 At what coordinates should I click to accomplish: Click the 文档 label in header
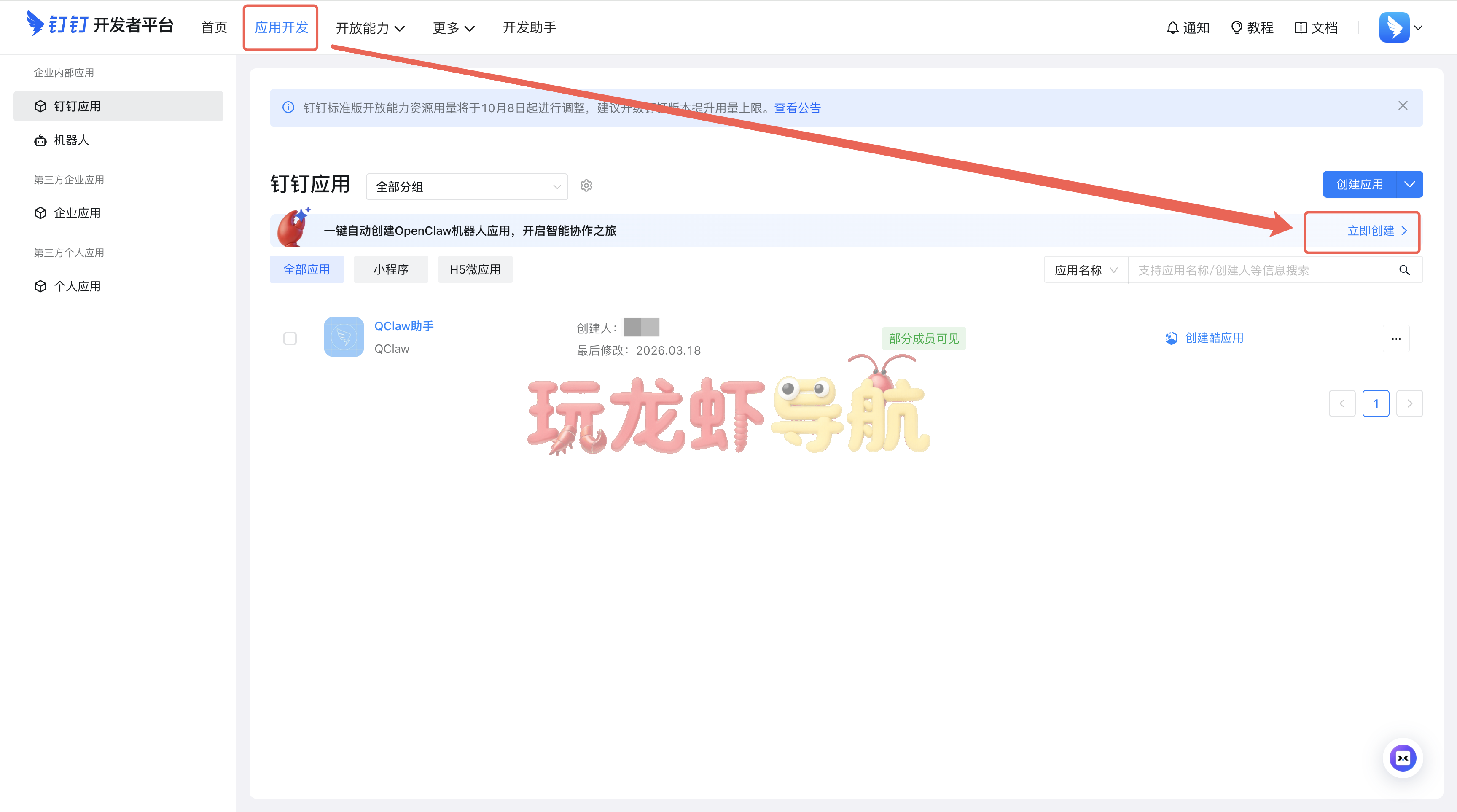click(1325, 27)
